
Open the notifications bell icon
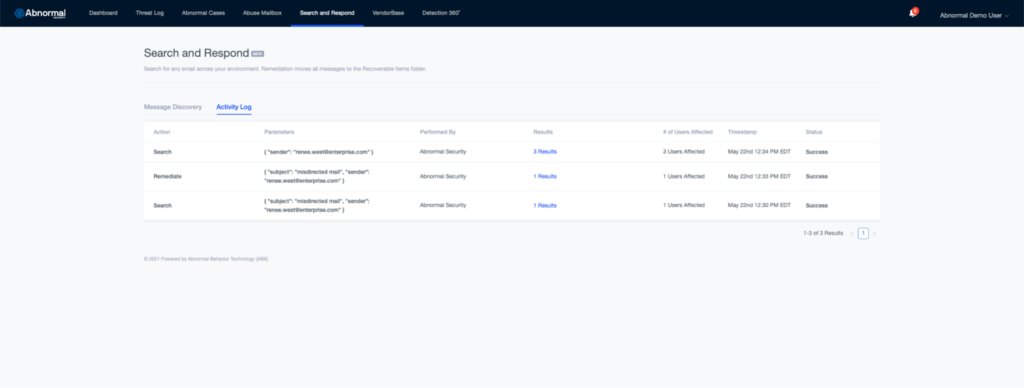pyautogui.click(x=912, y=13)
